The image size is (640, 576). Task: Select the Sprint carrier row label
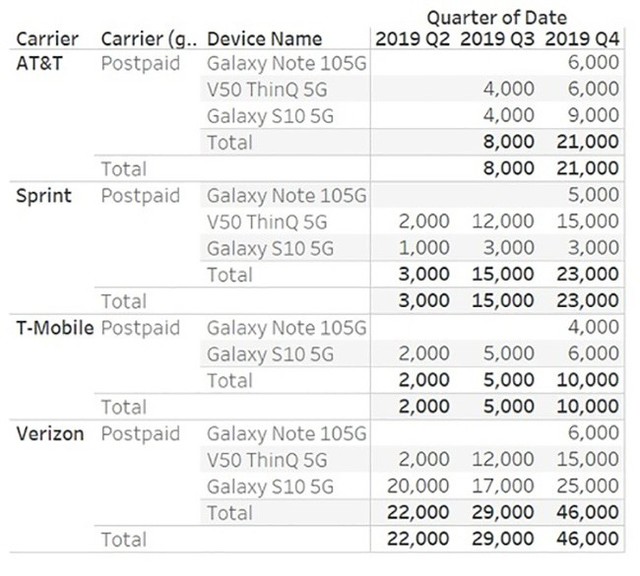[44, 196]
